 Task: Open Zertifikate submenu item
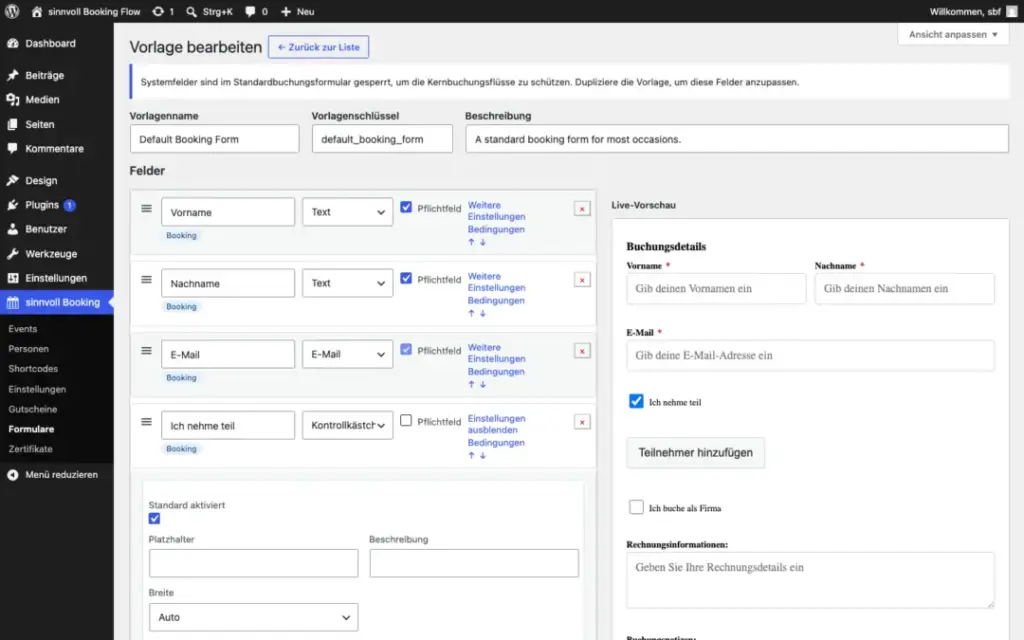point(30,449)
